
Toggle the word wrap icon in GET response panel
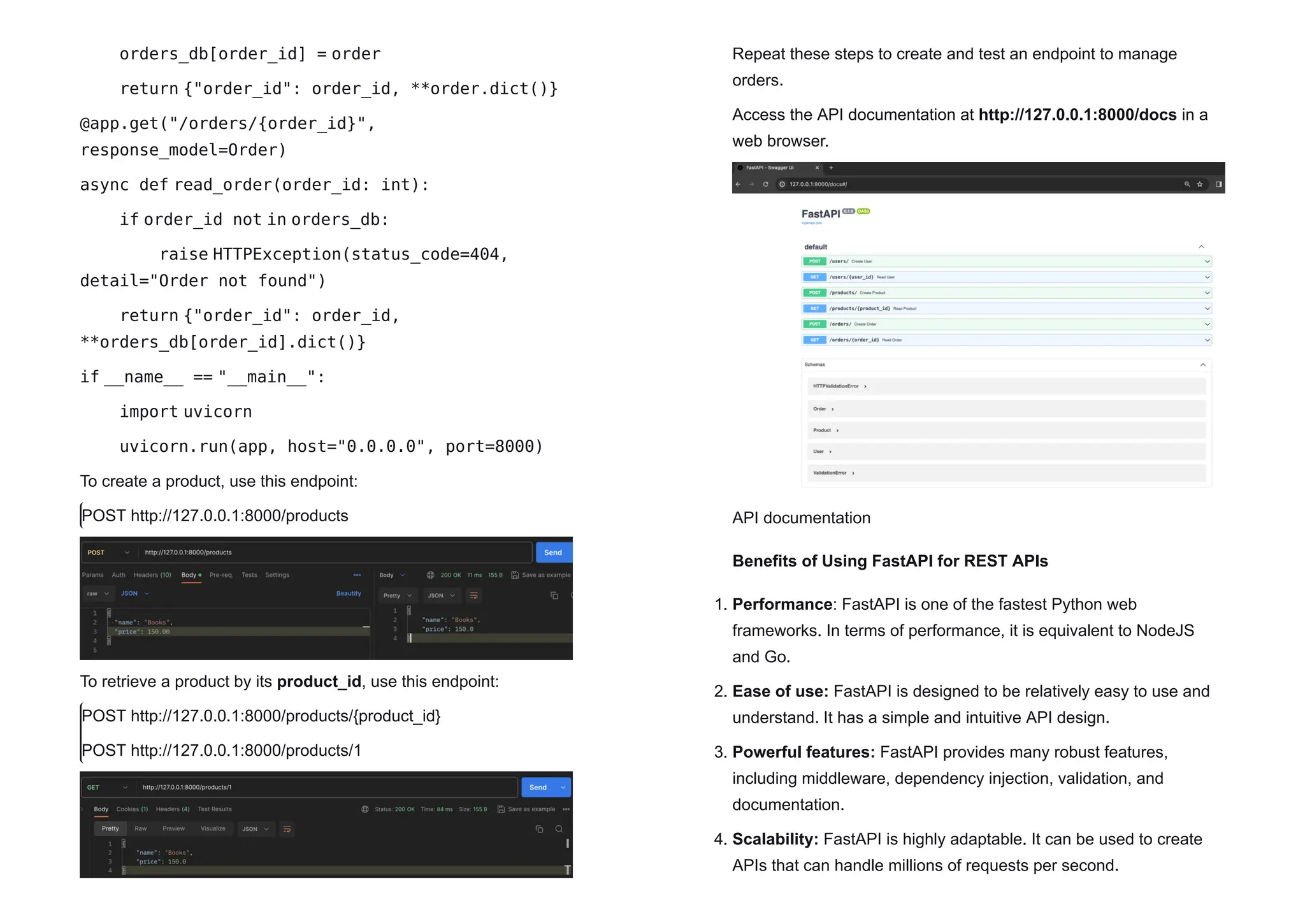point(287,829)
